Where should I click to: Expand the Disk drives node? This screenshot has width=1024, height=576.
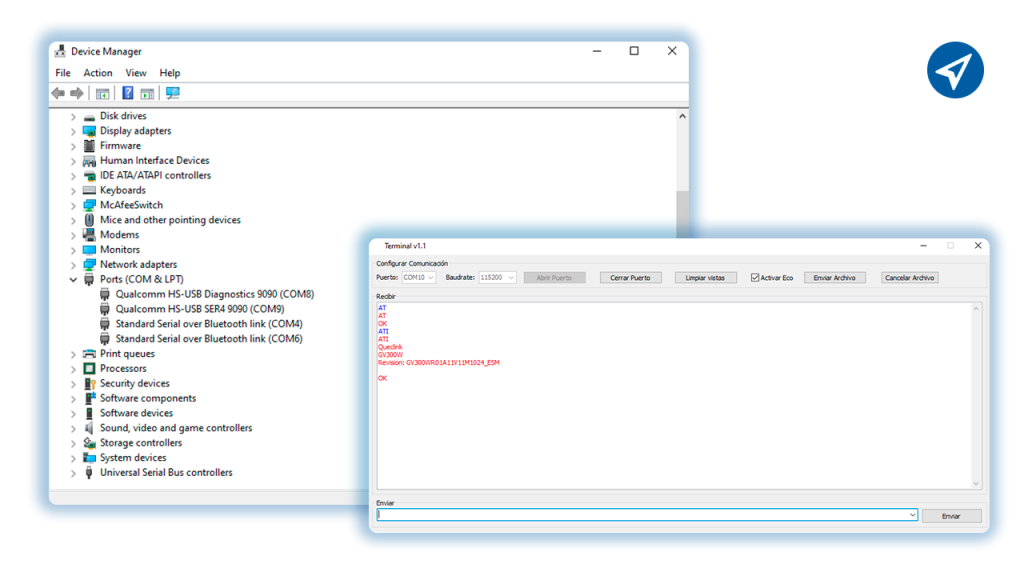73,116
